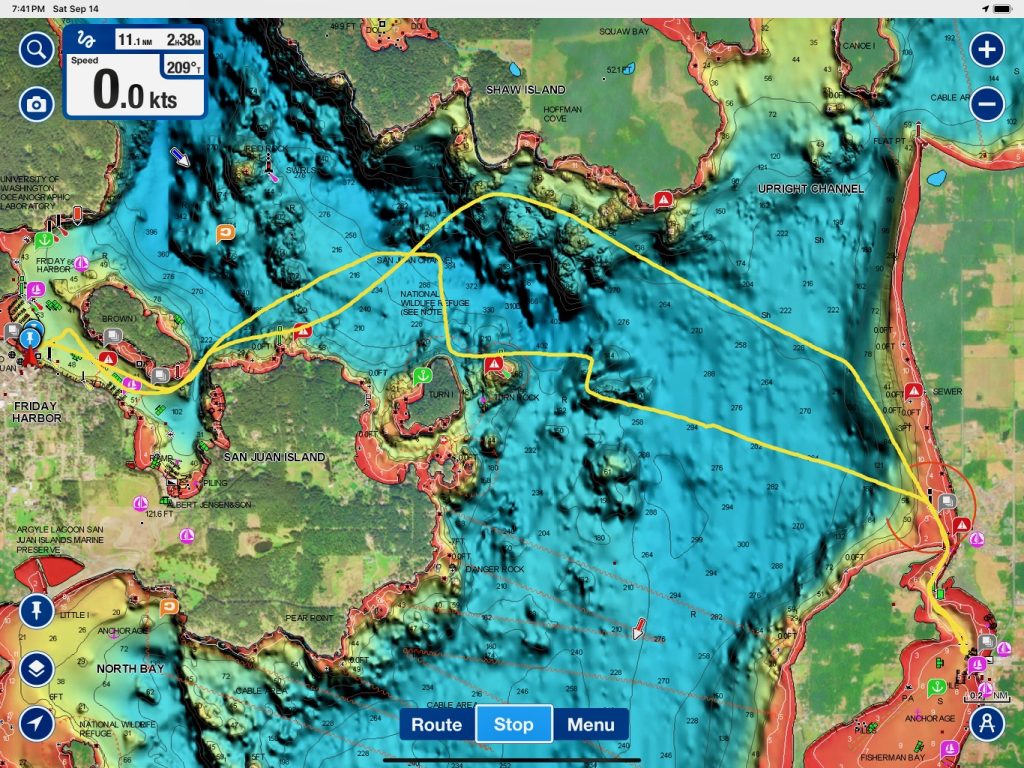
Task: Tap the blue current arrow marker
Action: point(182,156)
